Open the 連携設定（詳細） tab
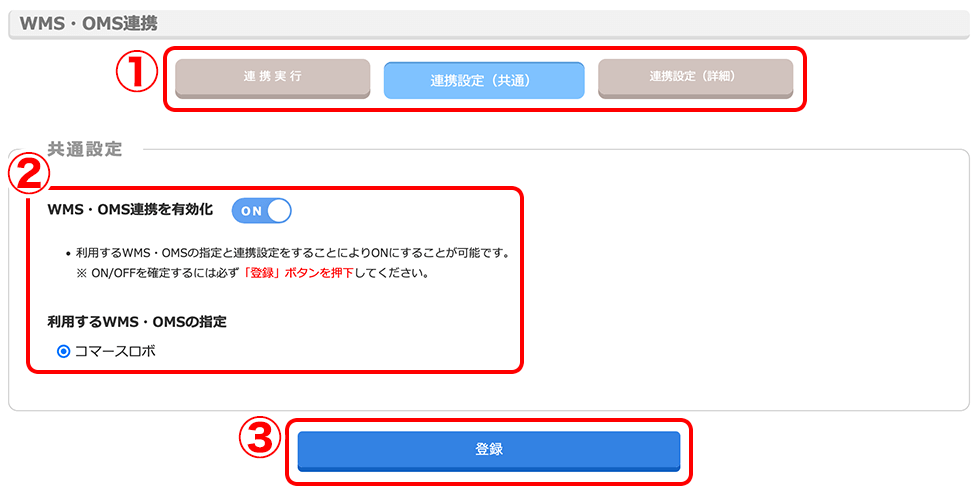980x500 pixels. [x=696, y=79]
